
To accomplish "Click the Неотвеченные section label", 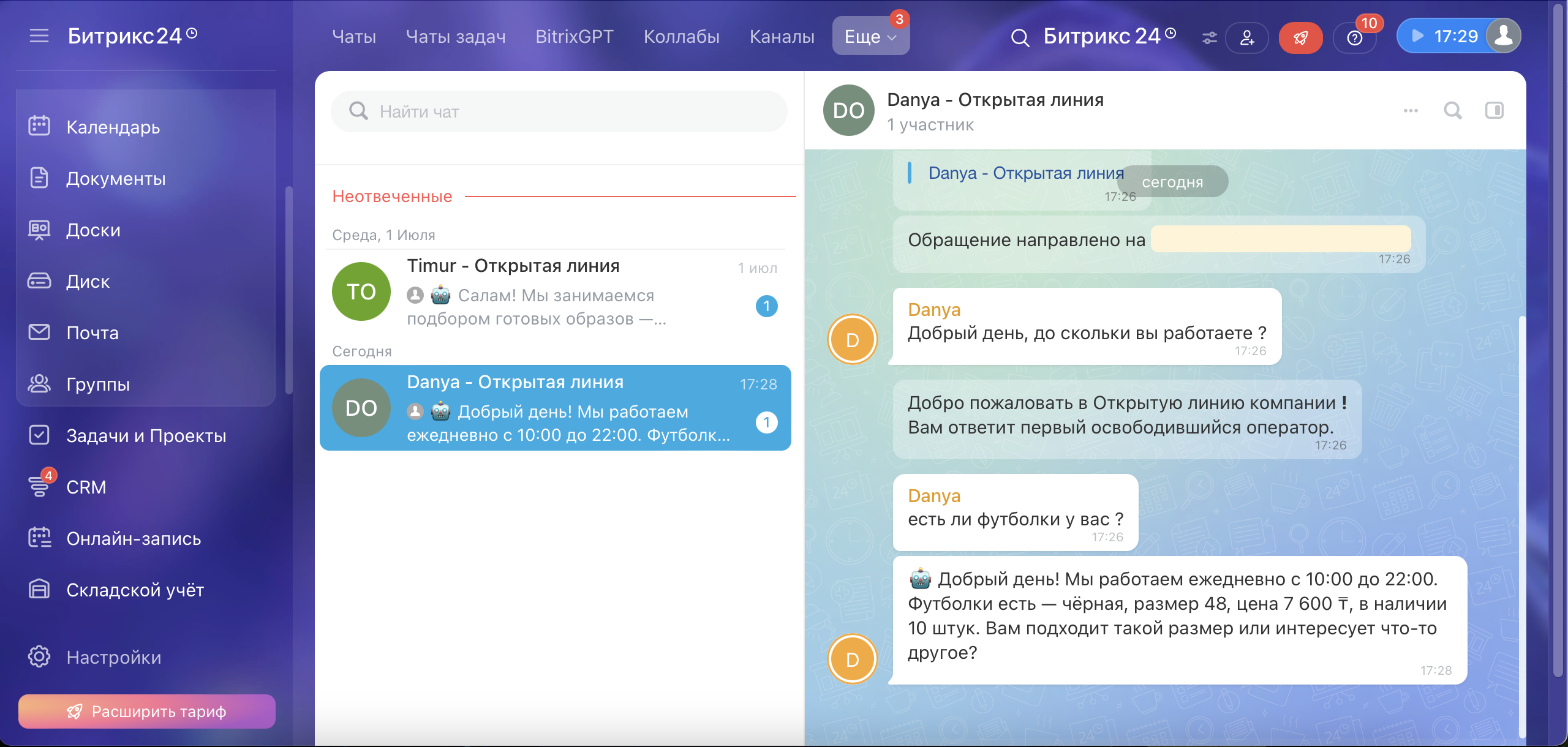I will point(392,197).
